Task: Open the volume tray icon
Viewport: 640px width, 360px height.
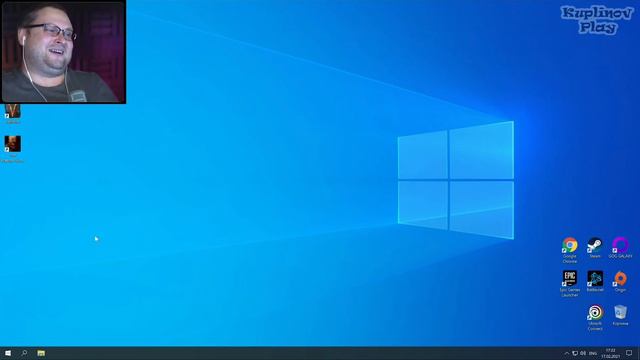Action: tap(583, 353)
